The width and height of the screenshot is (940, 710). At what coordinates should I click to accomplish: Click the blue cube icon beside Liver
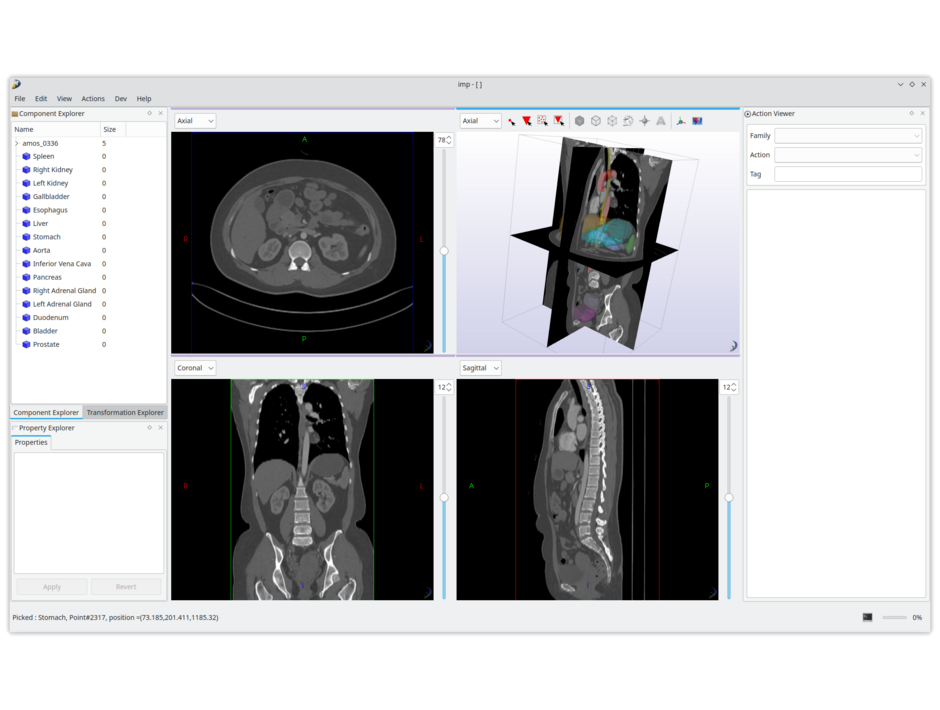(x=26, y=224)
